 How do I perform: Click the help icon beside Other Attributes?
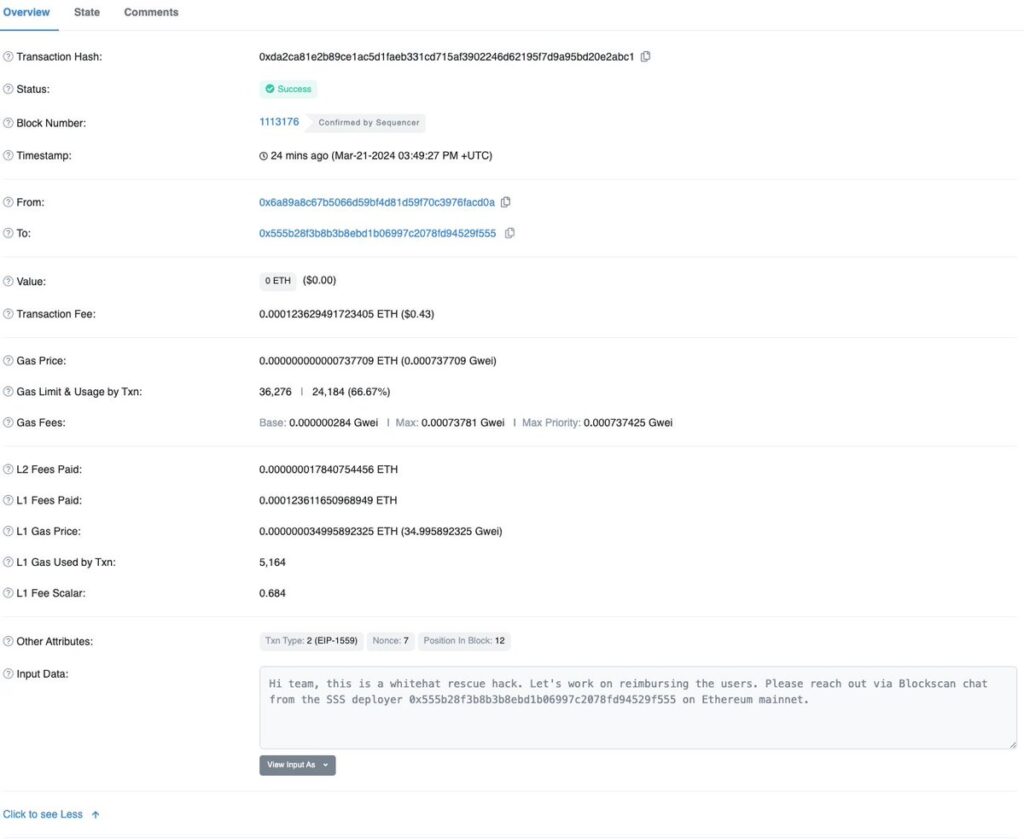(8, 641)
